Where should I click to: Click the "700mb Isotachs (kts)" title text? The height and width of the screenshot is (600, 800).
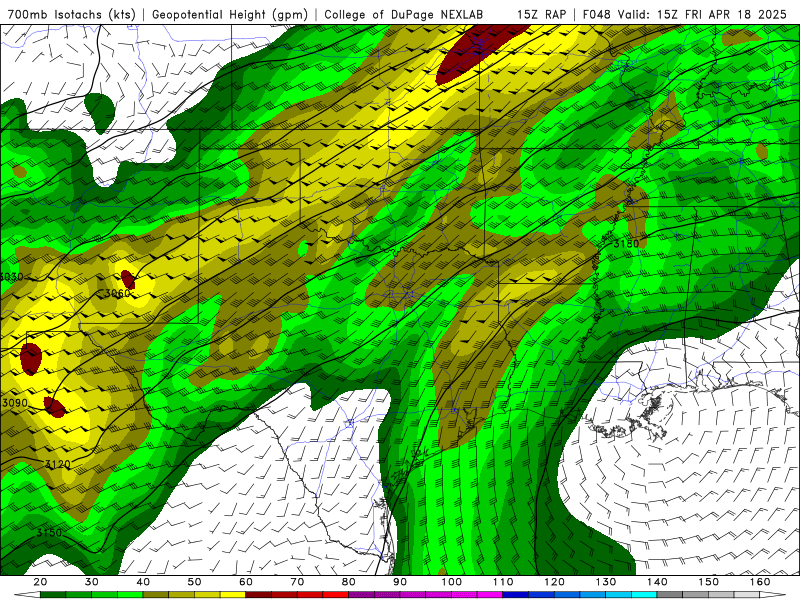click(71, 14)
